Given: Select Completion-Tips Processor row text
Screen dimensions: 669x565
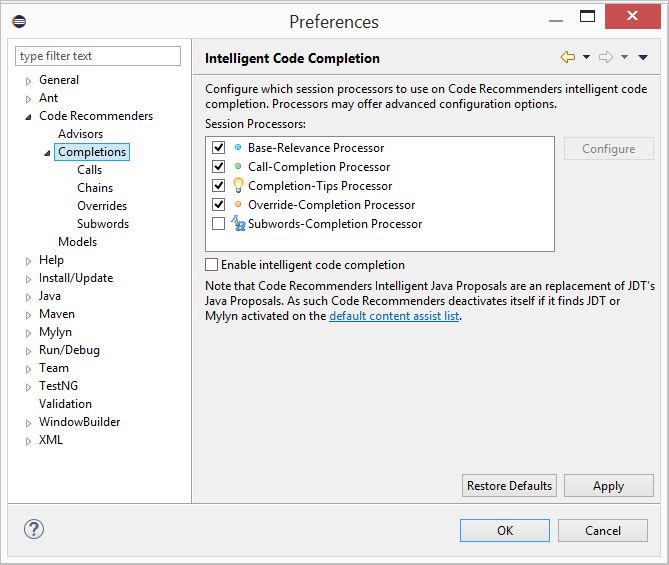Looking at the screenshot, I should tap(320, 186).
